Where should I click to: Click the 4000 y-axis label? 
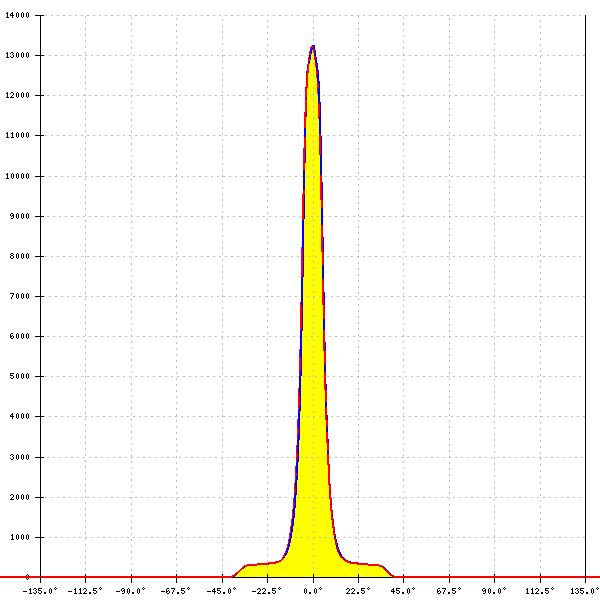click(20, 416)
